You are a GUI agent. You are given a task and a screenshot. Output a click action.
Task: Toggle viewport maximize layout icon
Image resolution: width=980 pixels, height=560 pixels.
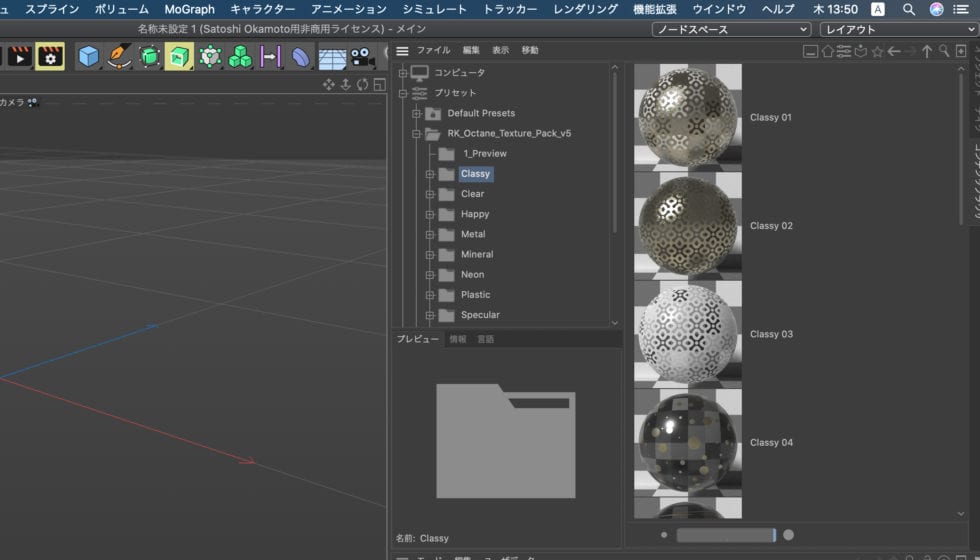[x=379, y=84]
